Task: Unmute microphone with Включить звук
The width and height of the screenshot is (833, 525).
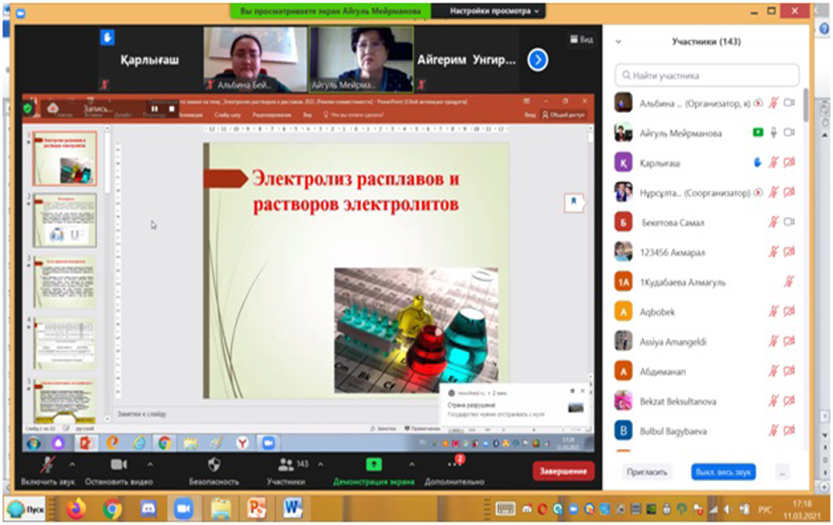Action: pos(48,470)
